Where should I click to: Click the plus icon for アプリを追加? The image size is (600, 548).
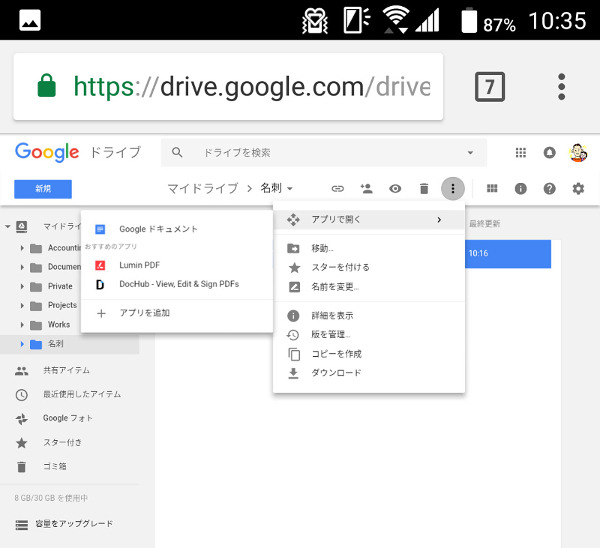101,313
